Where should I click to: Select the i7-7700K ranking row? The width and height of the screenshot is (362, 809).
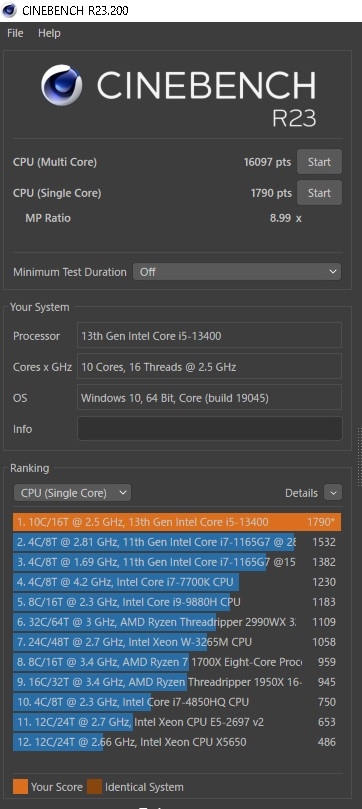(177, 582)
